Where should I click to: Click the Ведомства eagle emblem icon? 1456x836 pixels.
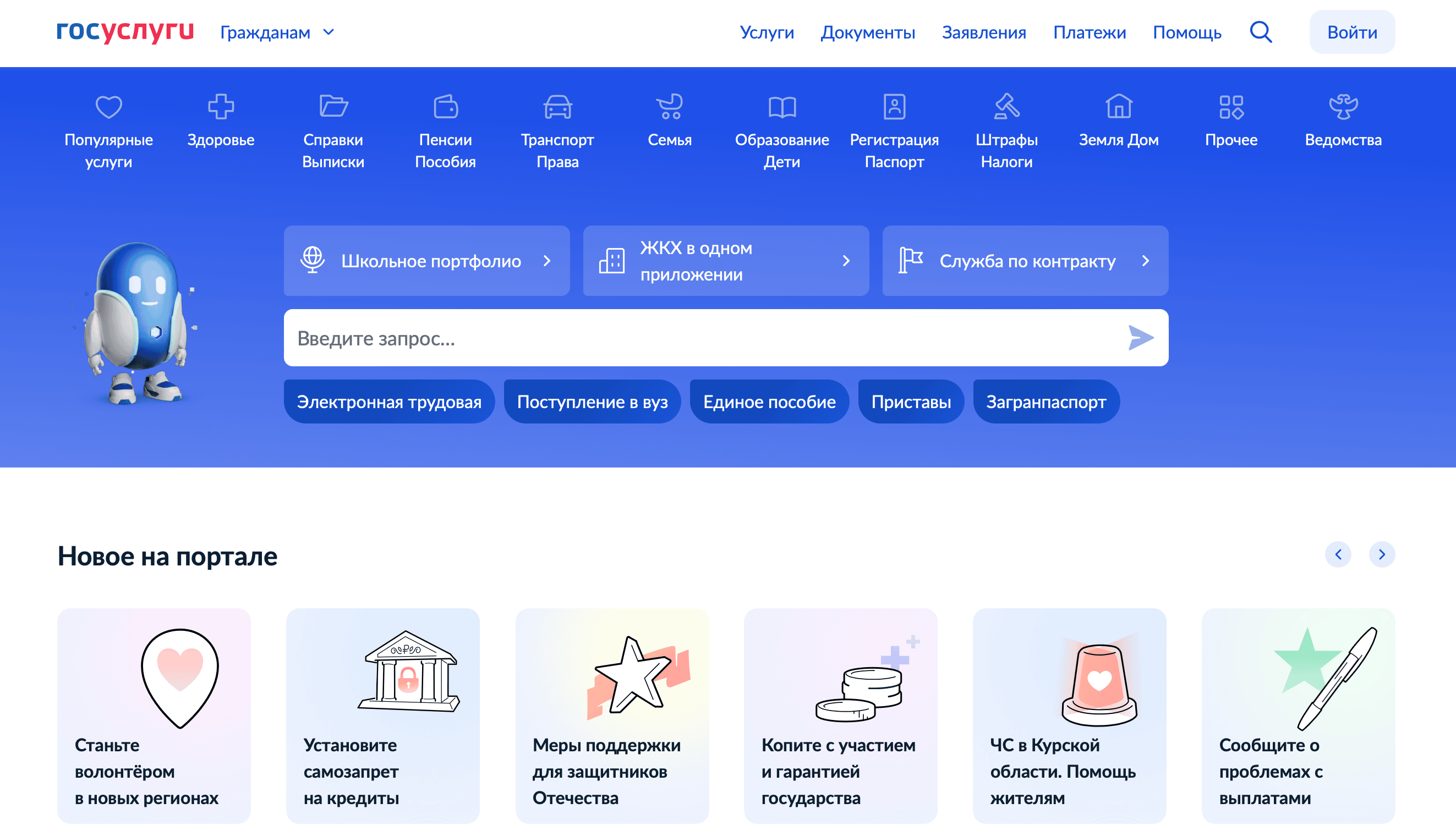(x=1343, y=107)
